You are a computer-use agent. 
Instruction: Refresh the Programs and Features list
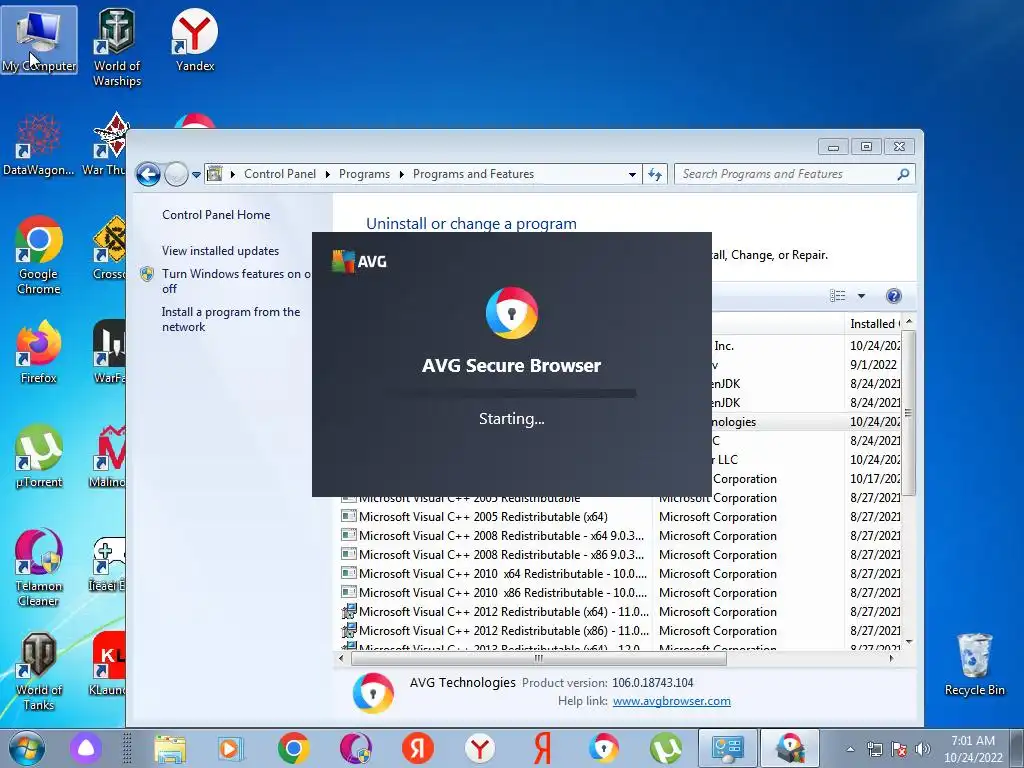pyautogui.click(x=654, y=174)
